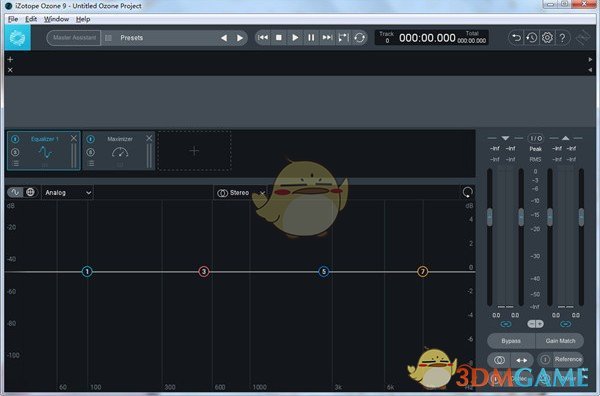This screenshot has height=396, width=600.
Task: Click the Gain Match button
Action: coord(560,341)
